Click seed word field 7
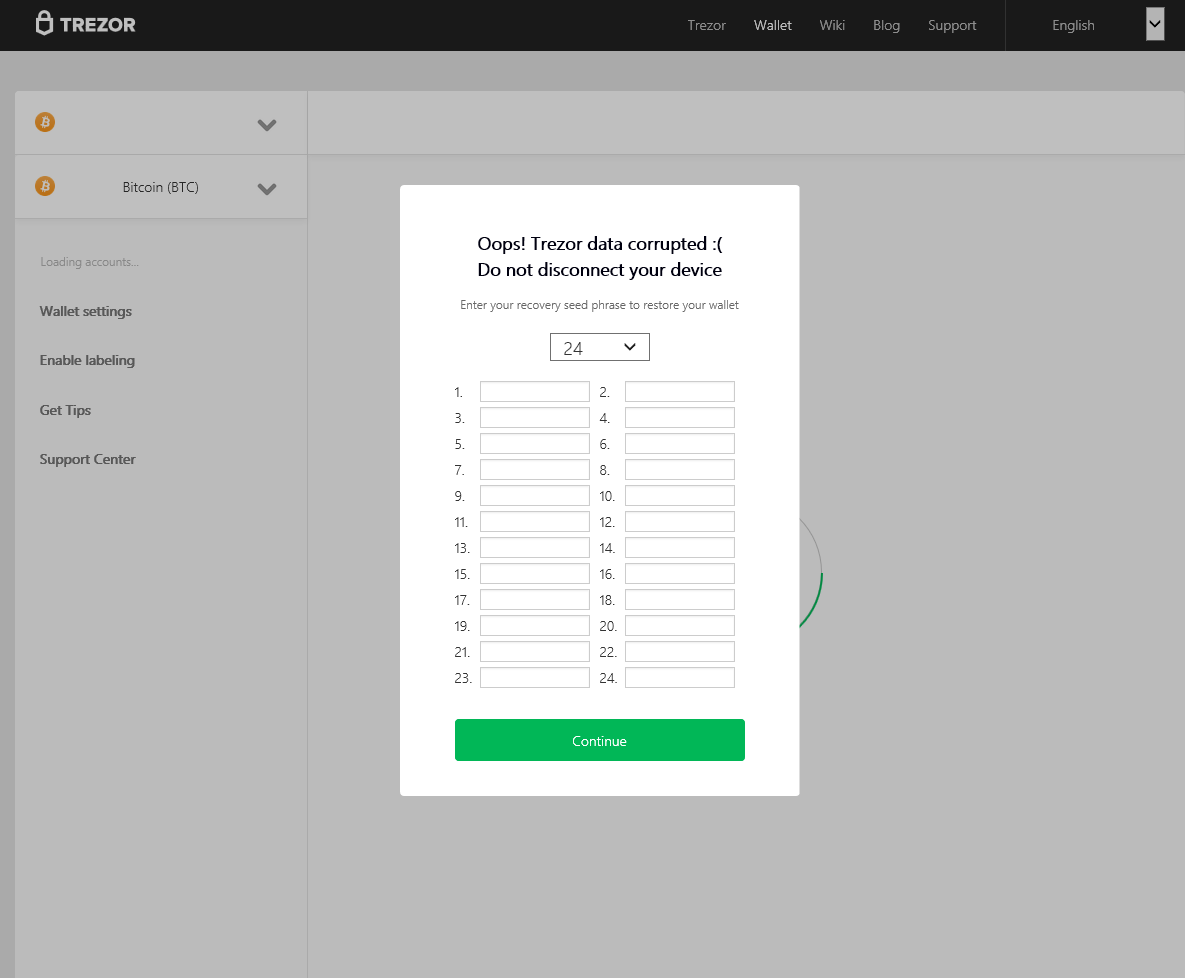1185x978 pixels. [534, 469]
